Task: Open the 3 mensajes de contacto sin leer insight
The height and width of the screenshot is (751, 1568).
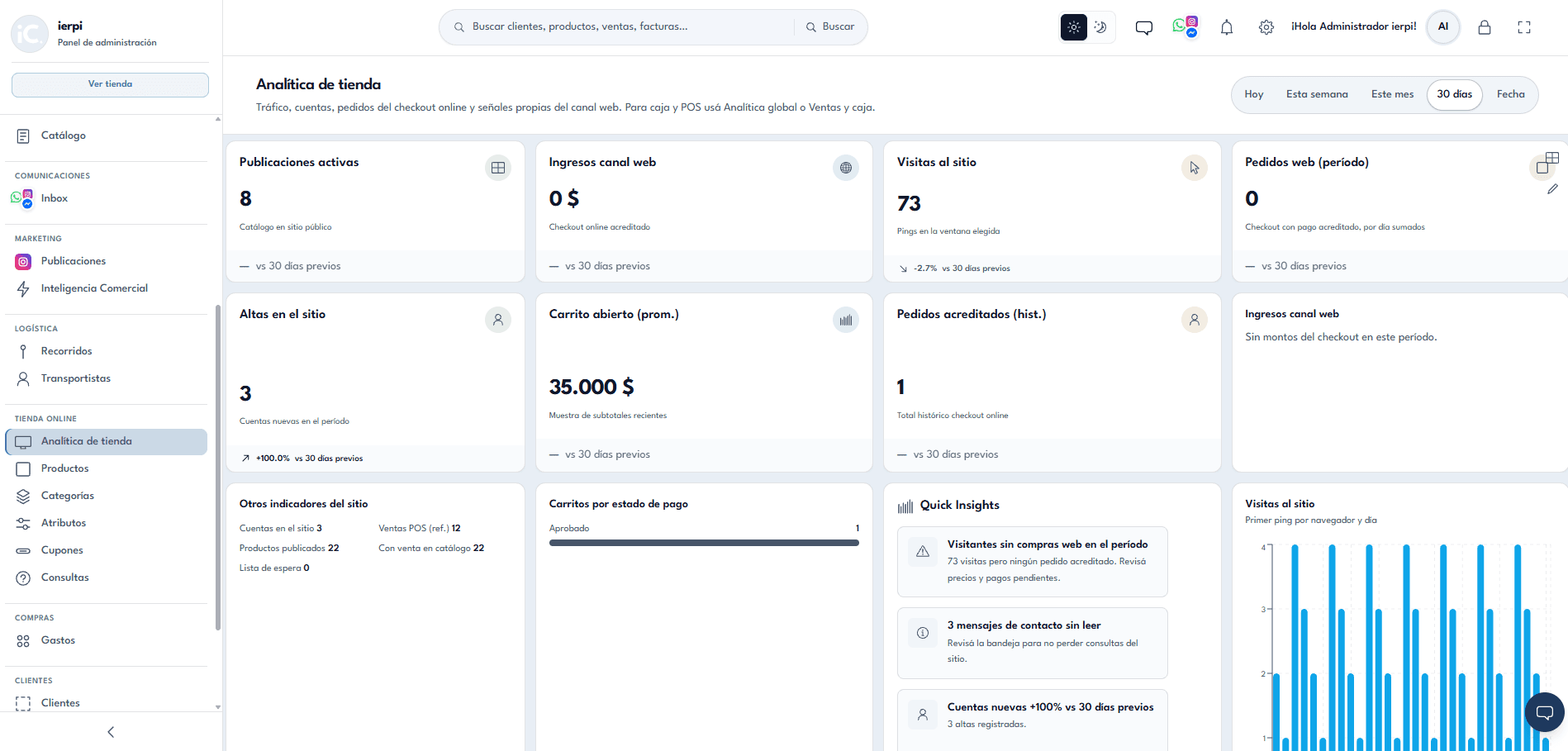Action: tap(1032, 643)
